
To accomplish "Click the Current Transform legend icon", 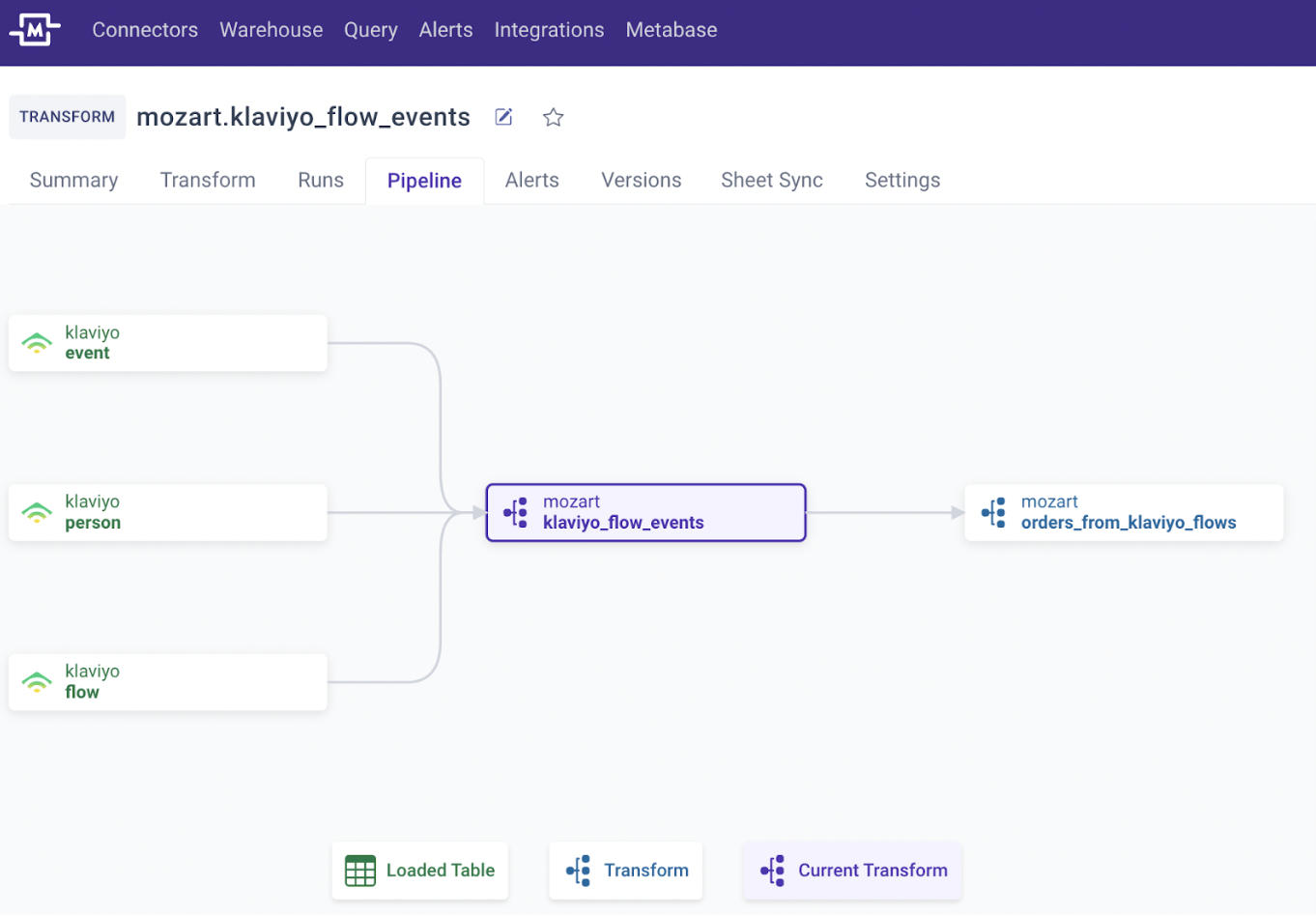I will point(772,871).
